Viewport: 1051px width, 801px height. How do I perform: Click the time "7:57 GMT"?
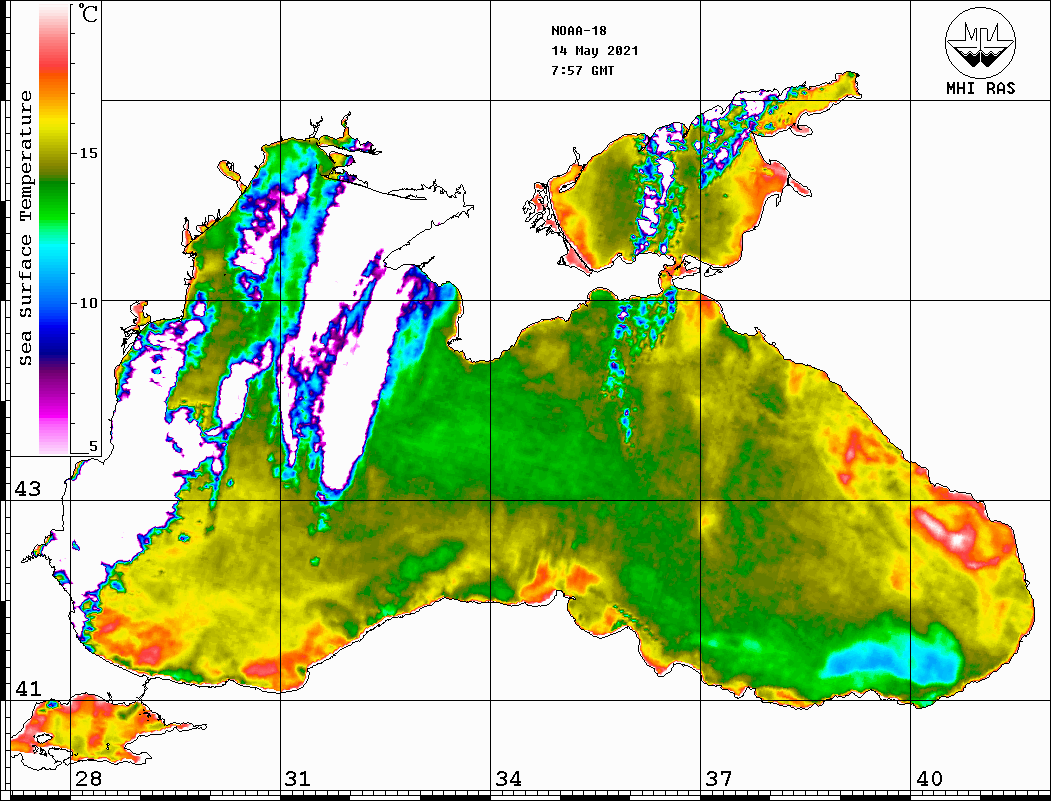[582, 70]
